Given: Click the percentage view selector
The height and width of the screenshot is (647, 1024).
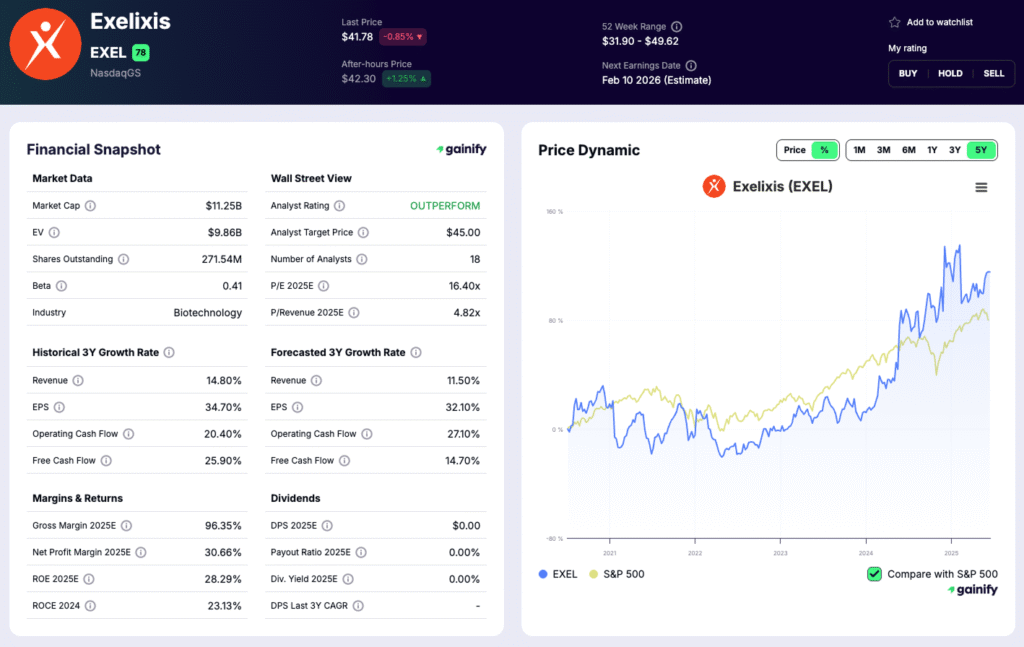Looking at the screenshot, I should coord(823,149).
